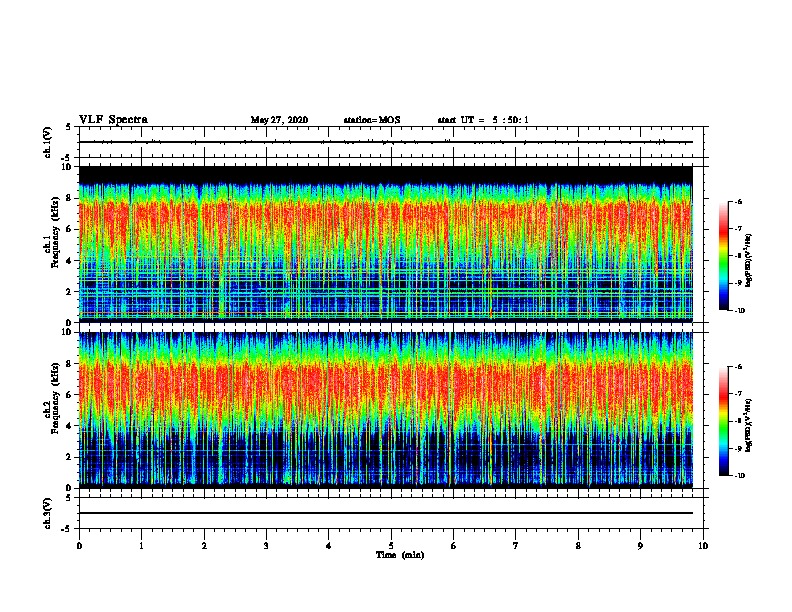Screen dimensions: 792x612
Task: Click the ch.3 voltage waveform trace
Action: [386, 513]
